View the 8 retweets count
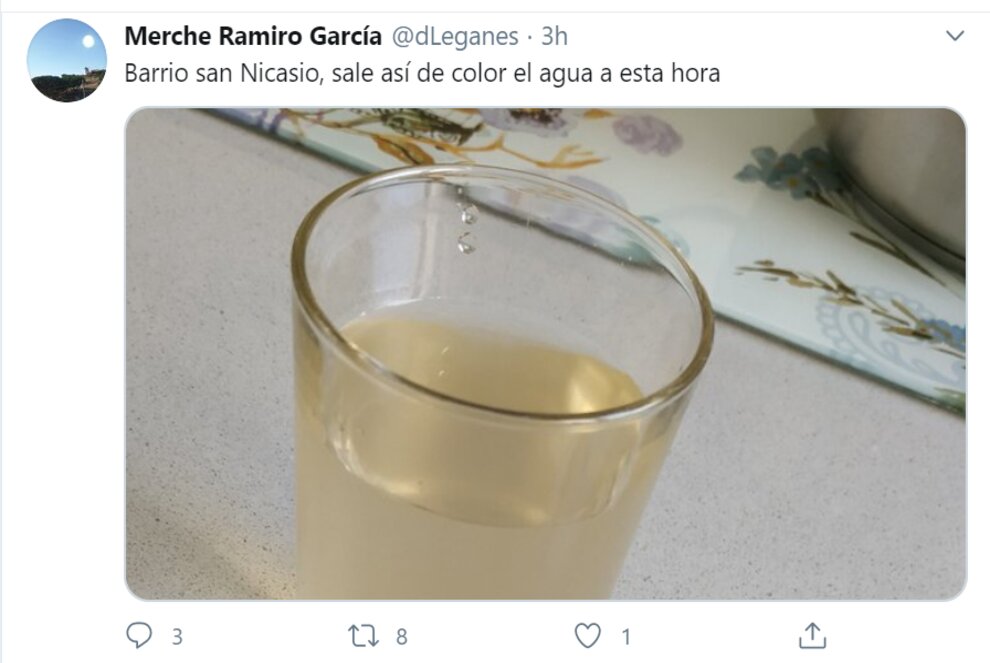Screen dimensions: 990x663 coord(402,636)
